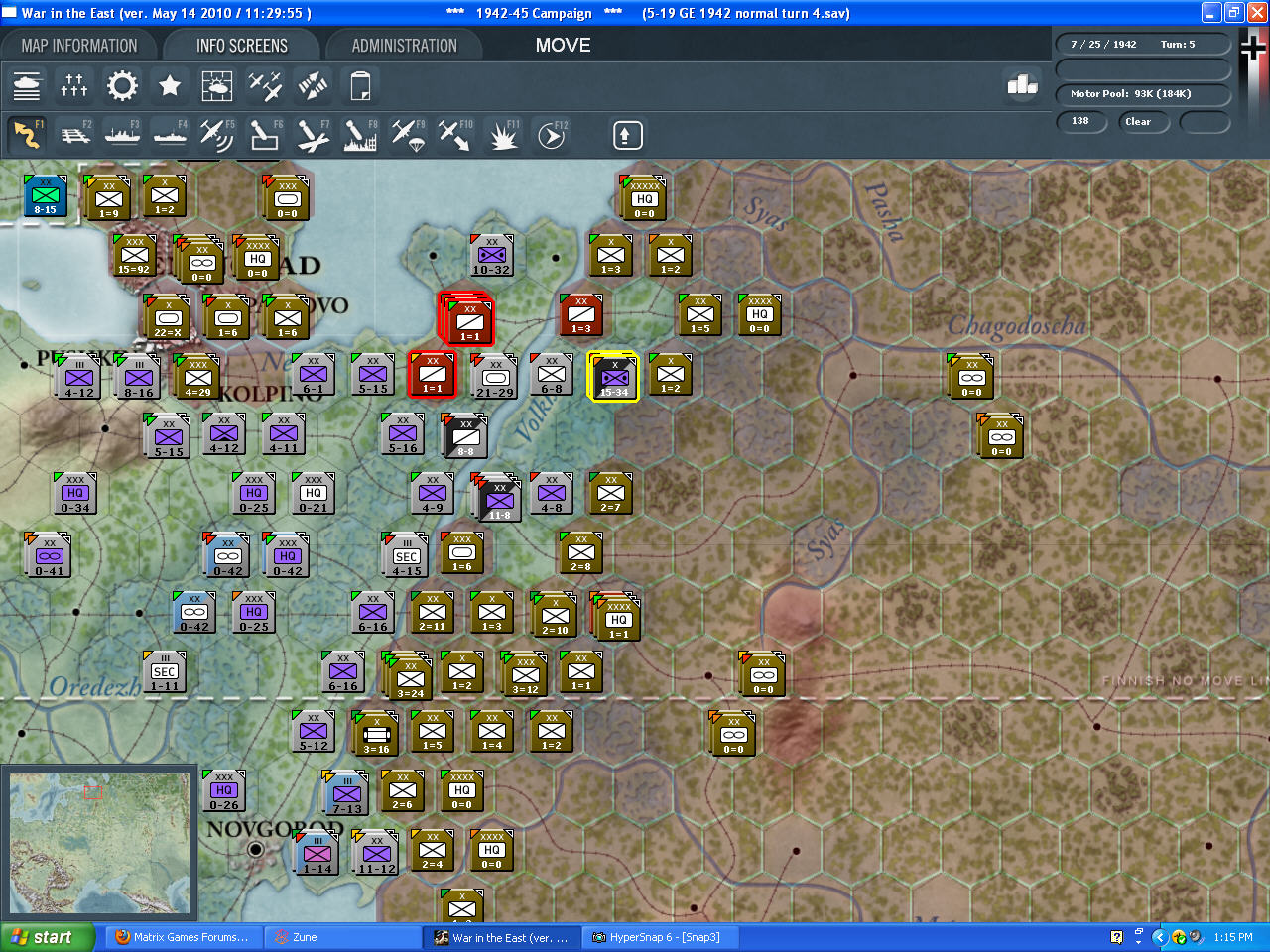Switch to the INFO SCREENS tab
Viewport: 1270px width, 952px height.
pos(241,46)
